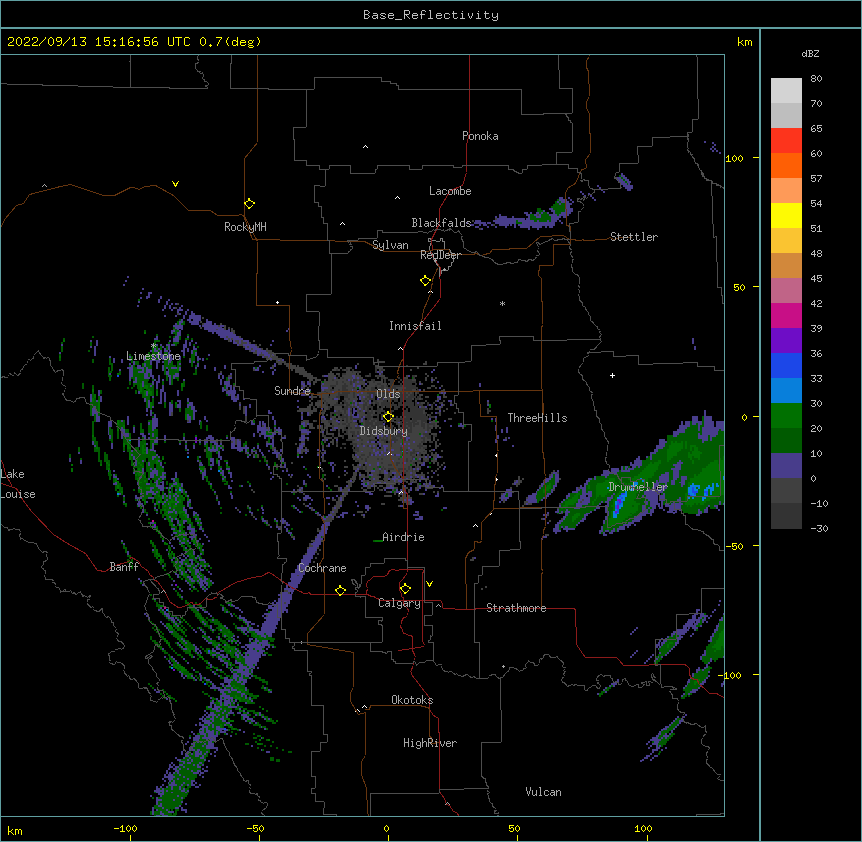Click the ThreeHills label
The image size is (862, 842).
pyautogui.click(x=537, y=418)
